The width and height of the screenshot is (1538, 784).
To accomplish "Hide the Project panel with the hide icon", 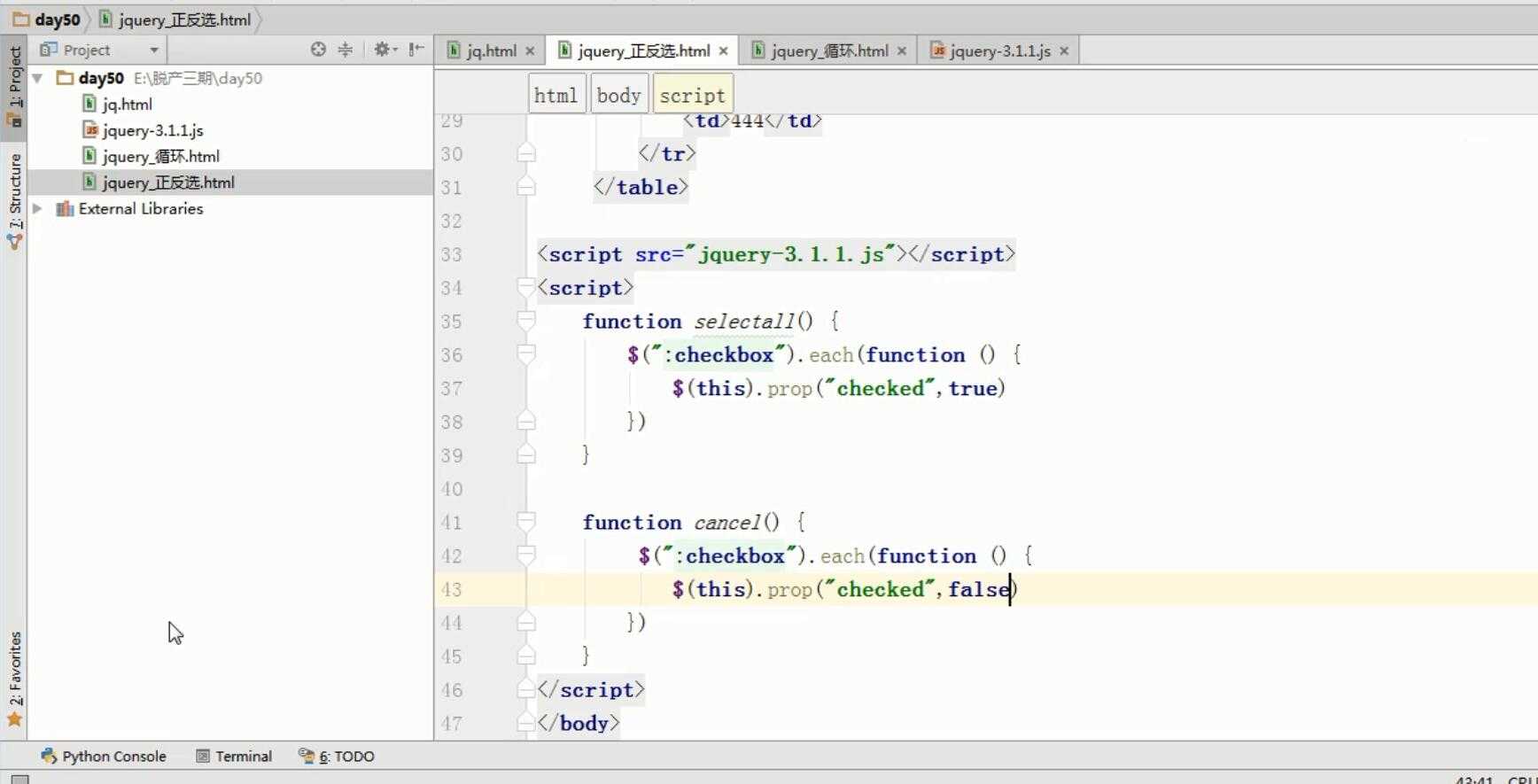I will pos(416,50).
